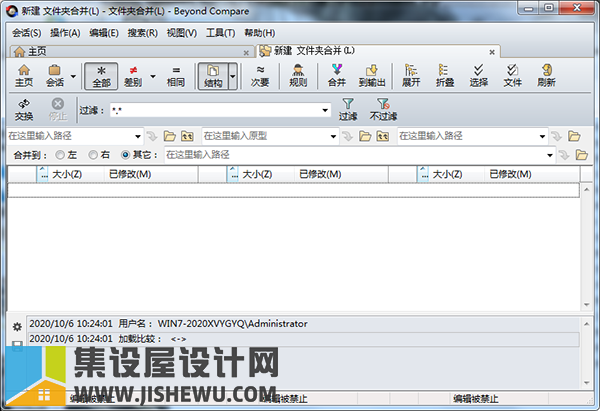600x411 pixels.
Task: Open the 会话 sessions toolbar icon
Action: pos(55,76)
